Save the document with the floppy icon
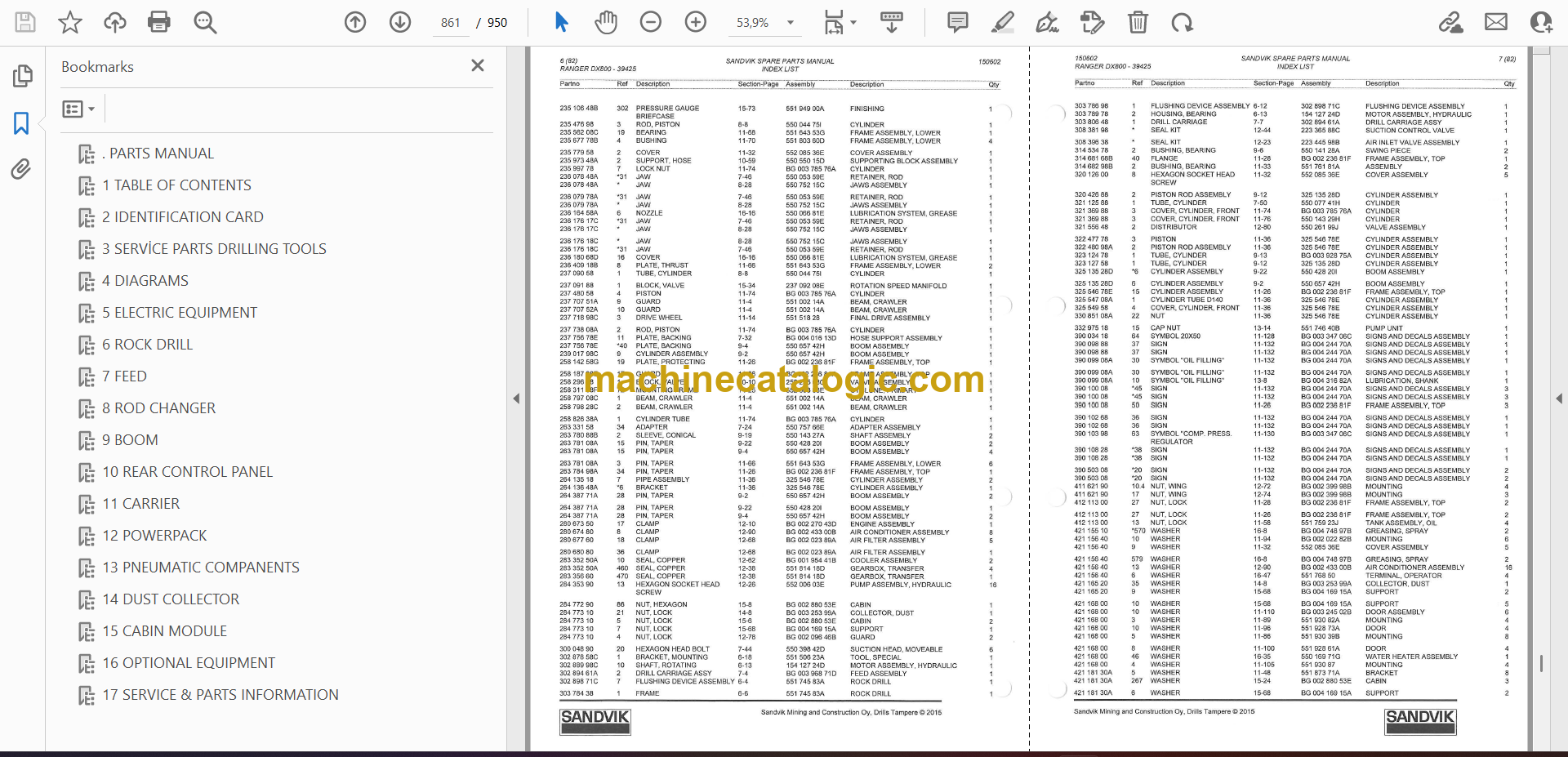The width and height of the screenshot is (1568, 757). click(x=25, y=22)
